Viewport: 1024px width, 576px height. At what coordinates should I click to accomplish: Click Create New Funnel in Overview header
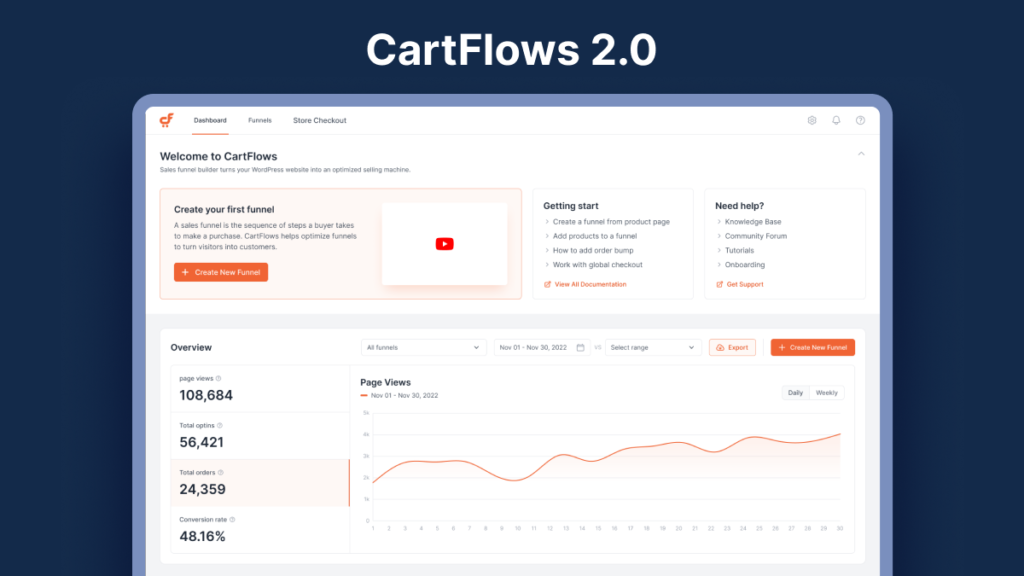click(812, 347)
